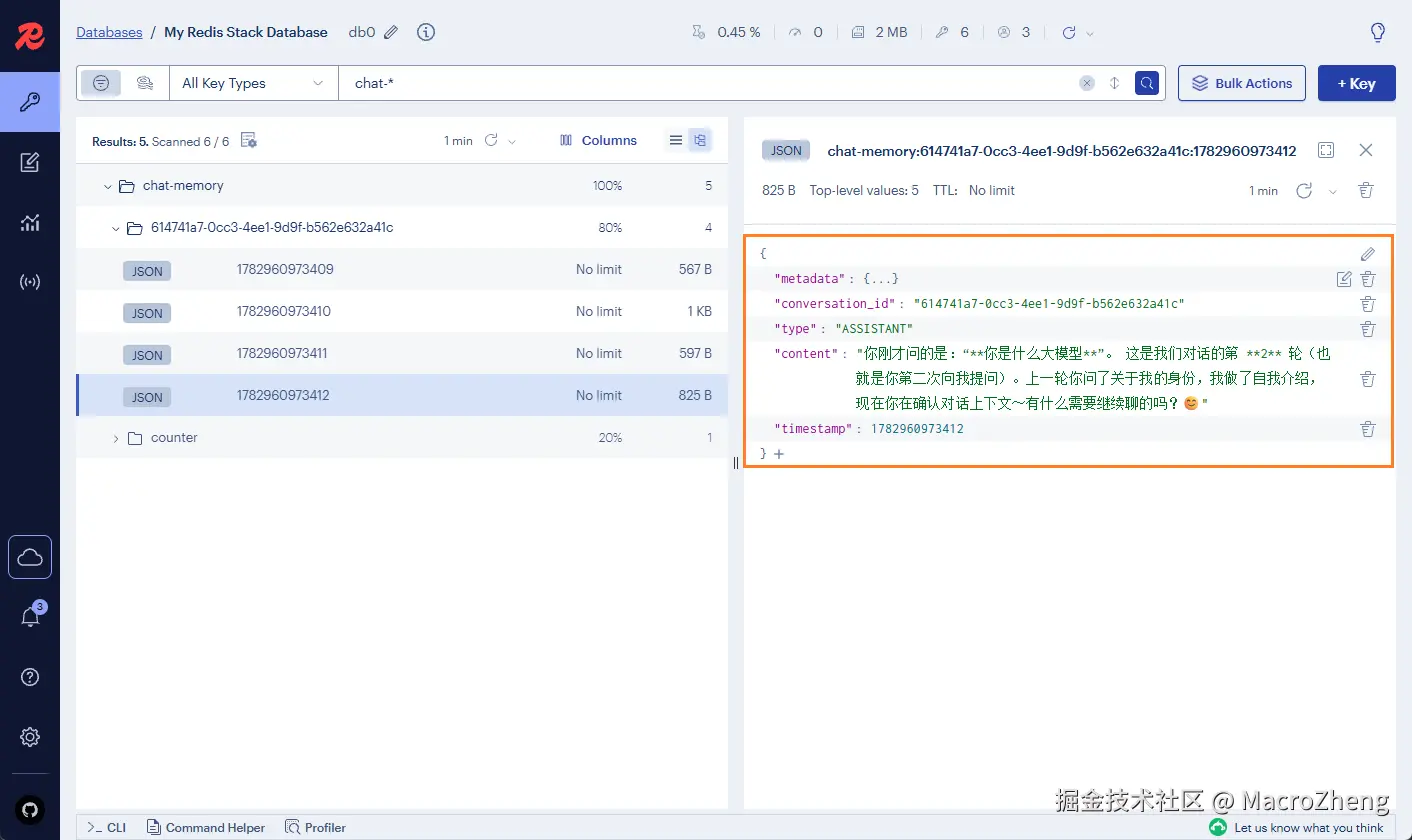
Task: Open scan settings icon next to Results
Action: (249, 141)
